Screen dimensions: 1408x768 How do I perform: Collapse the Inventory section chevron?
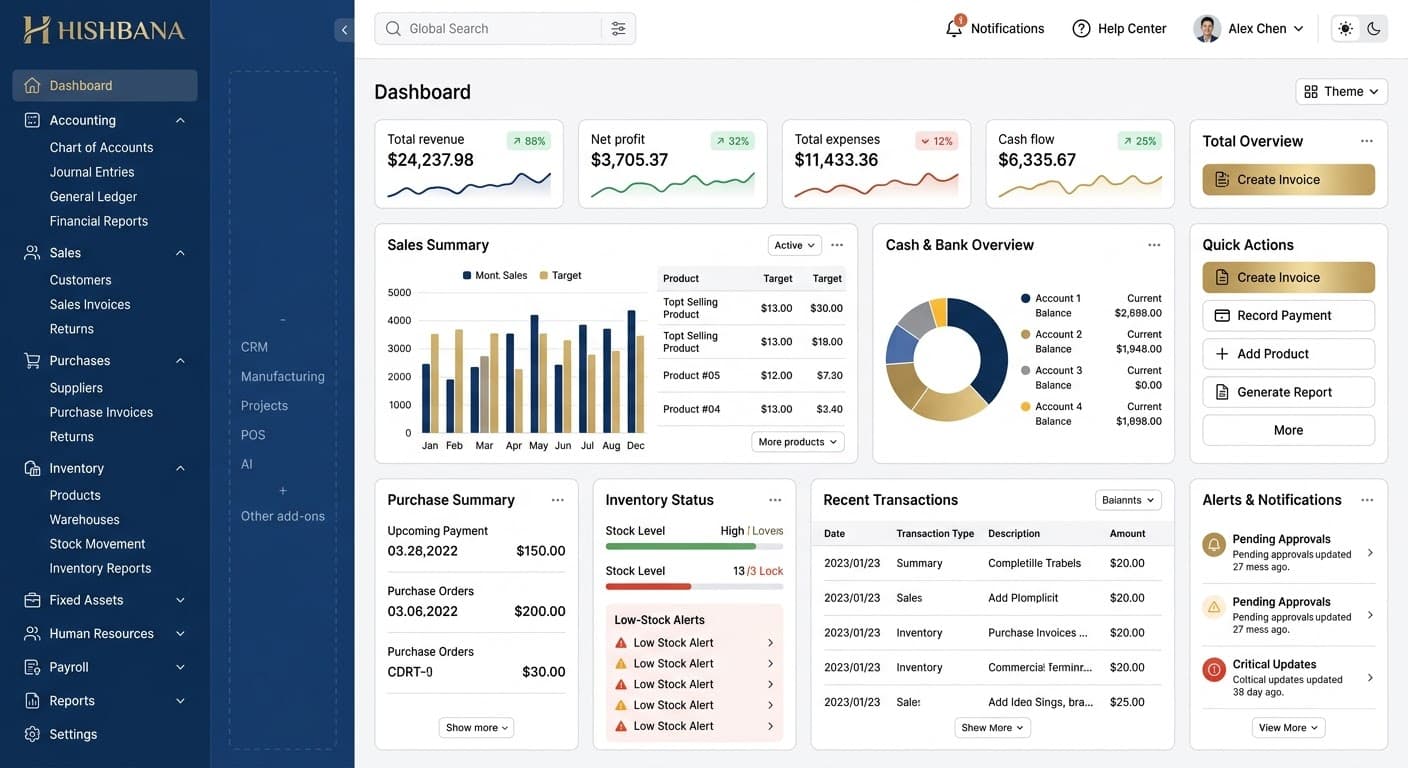click(180, 468)
